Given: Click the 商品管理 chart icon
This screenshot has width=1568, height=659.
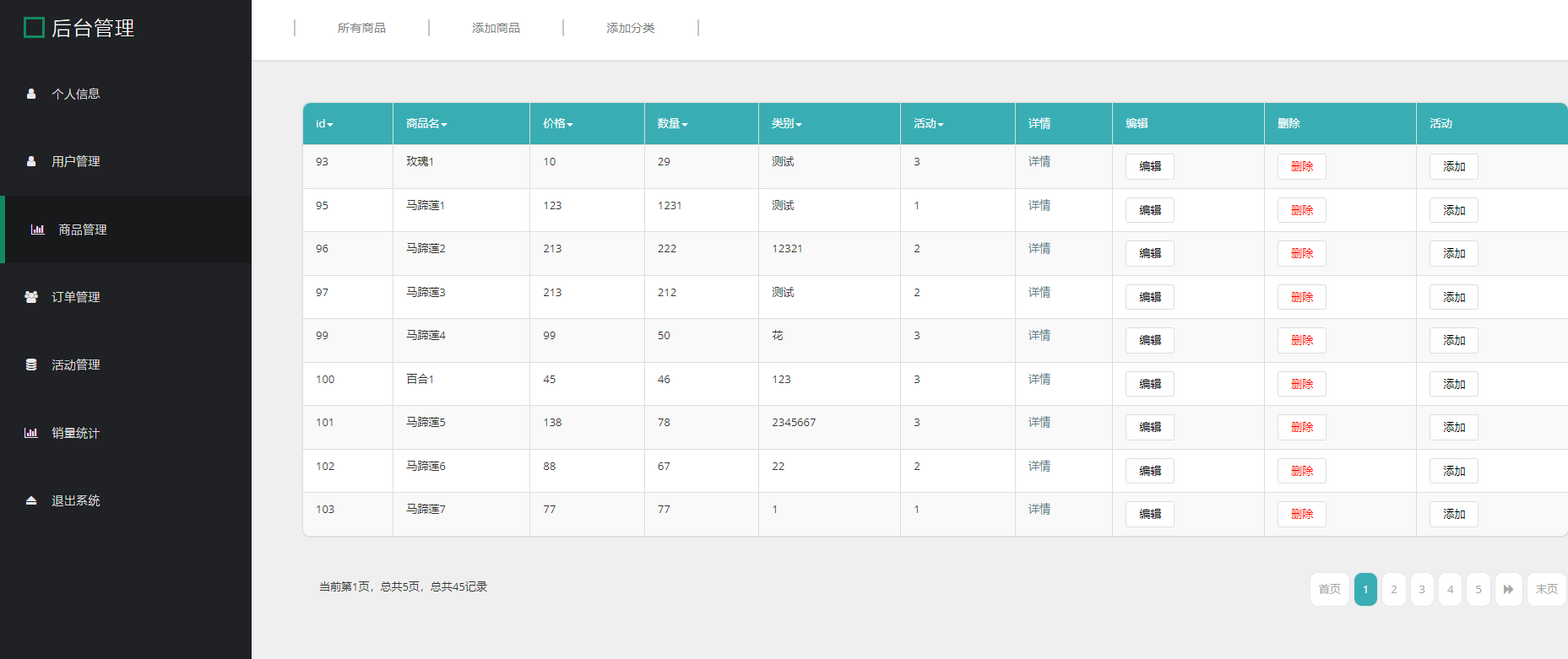Looking at the screenshot, I should coord(38,230).
